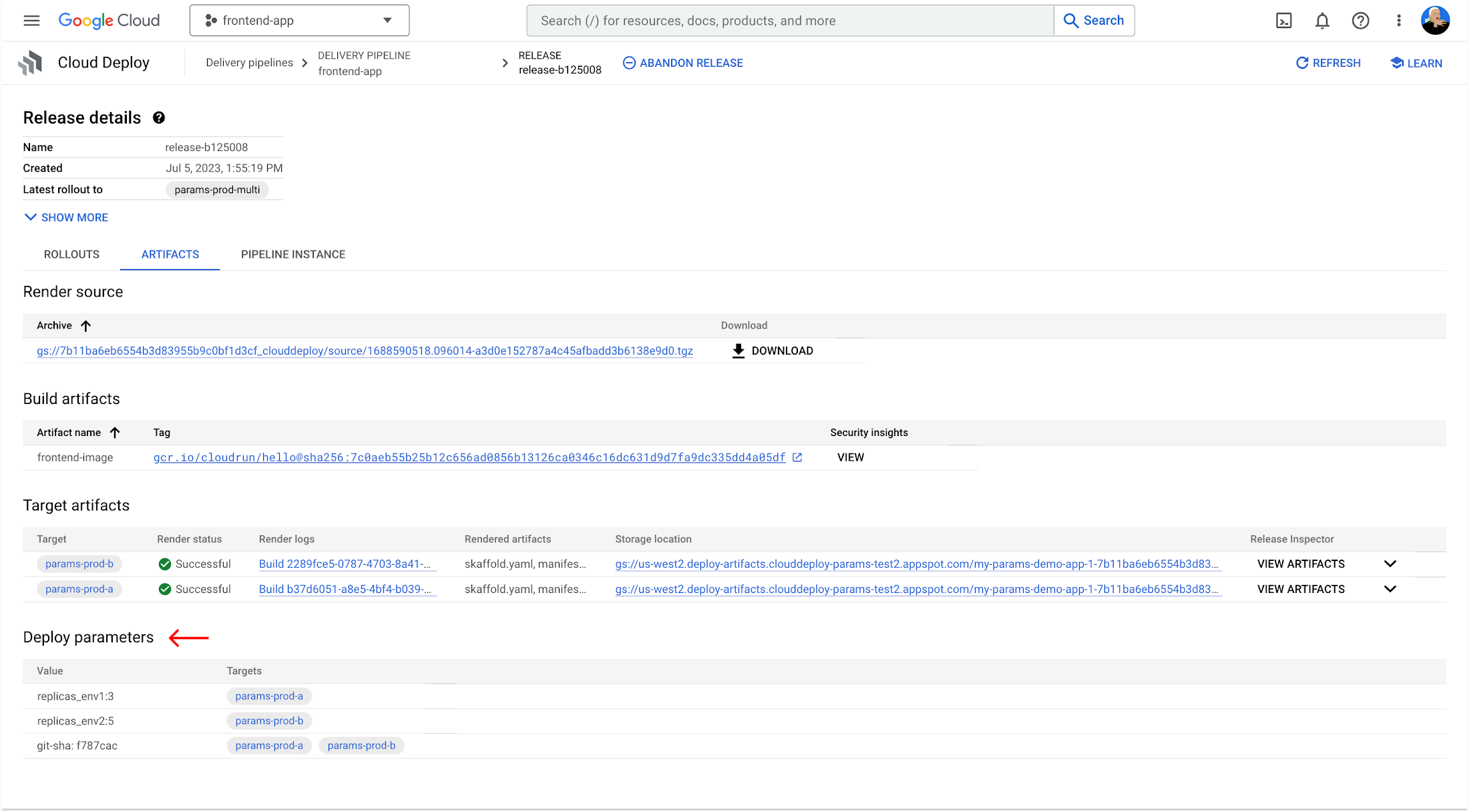Image resolution: width=1469 pixels, height=812 pixels.
Task: Click the external link icon on frontend-image tag
Action: (x=797, y=457)
